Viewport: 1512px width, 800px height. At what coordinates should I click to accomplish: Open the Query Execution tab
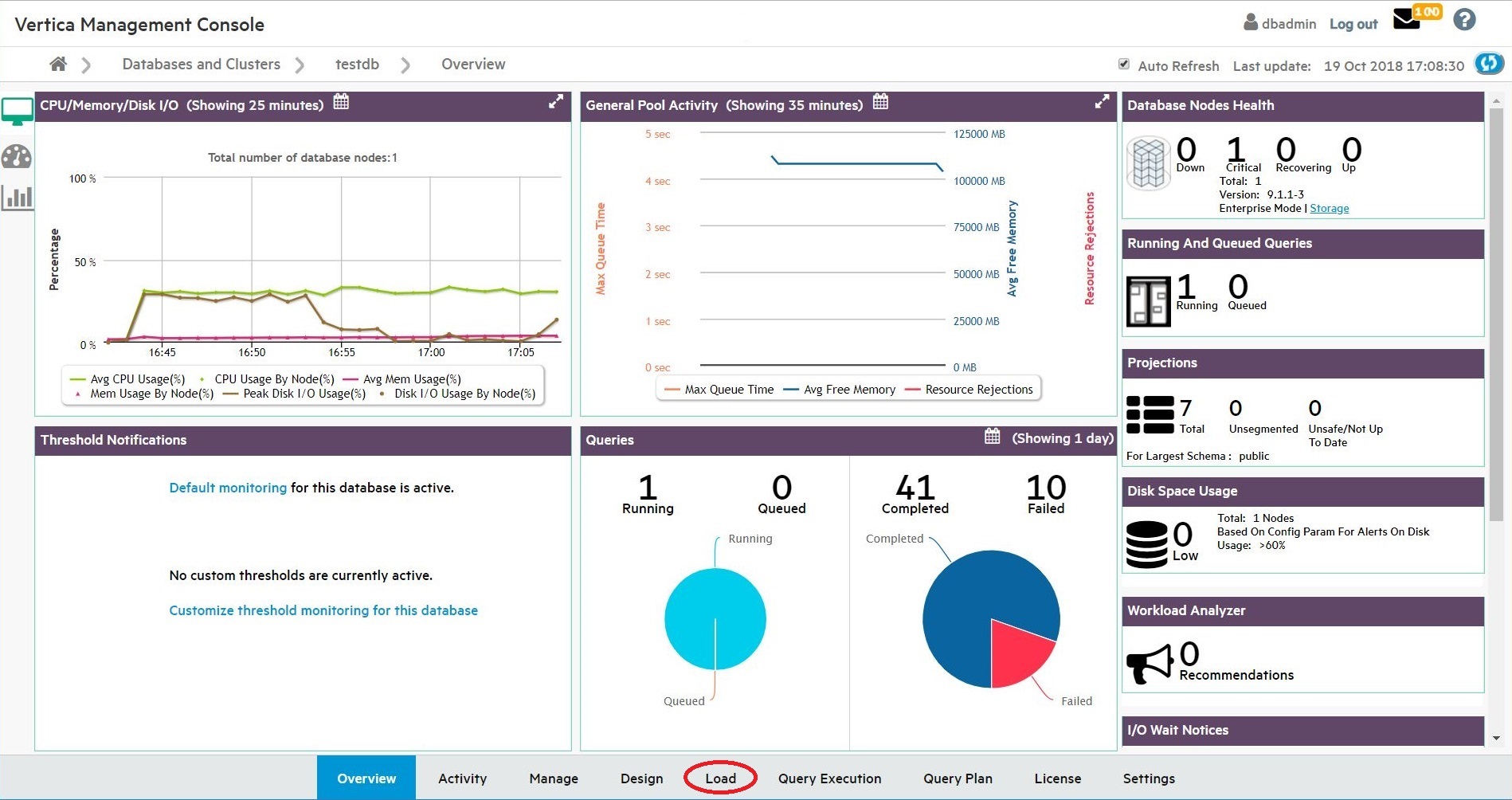coord(829,778)
